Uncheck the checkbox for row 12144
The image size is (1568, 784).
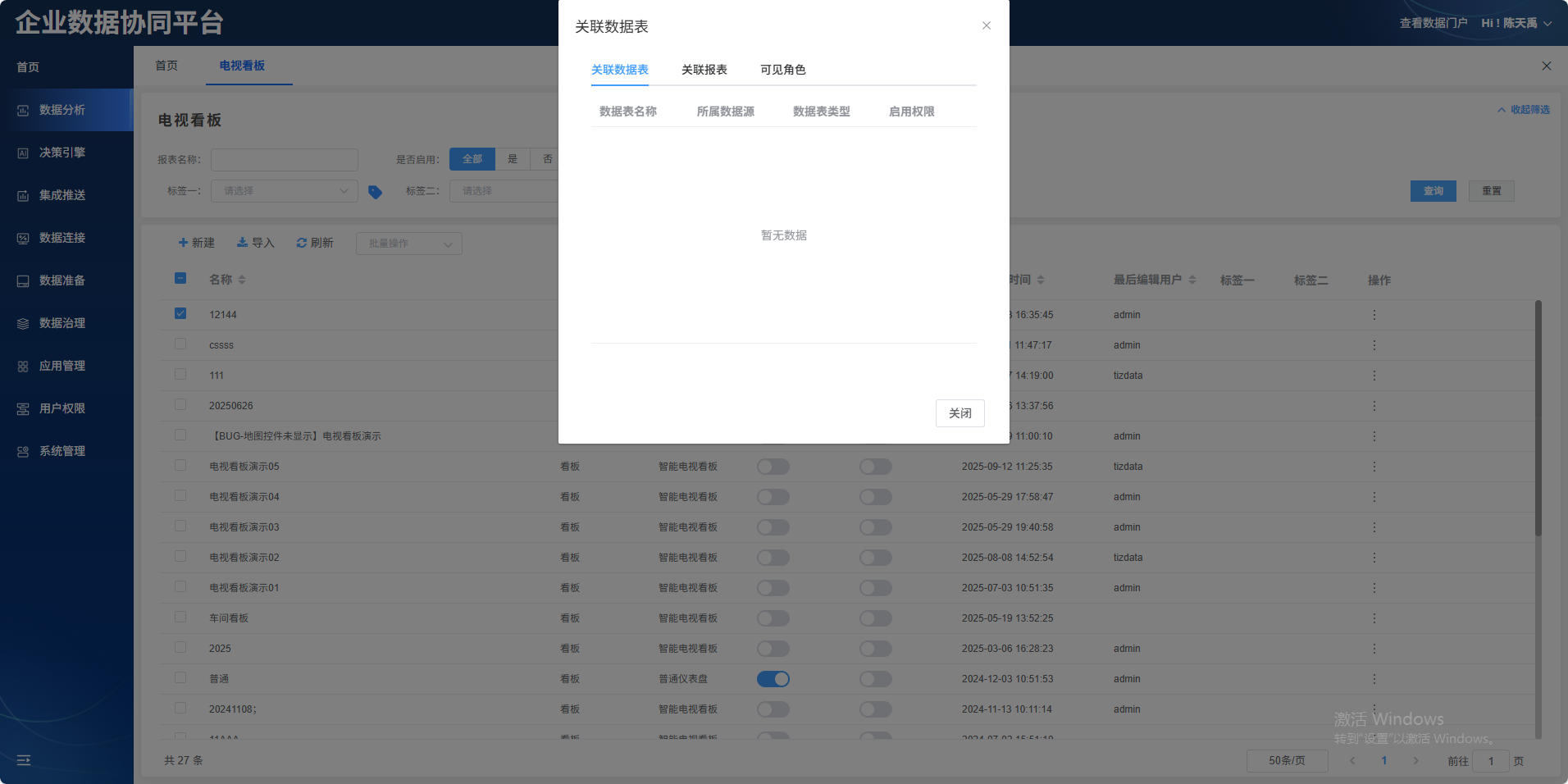(180, 313)
